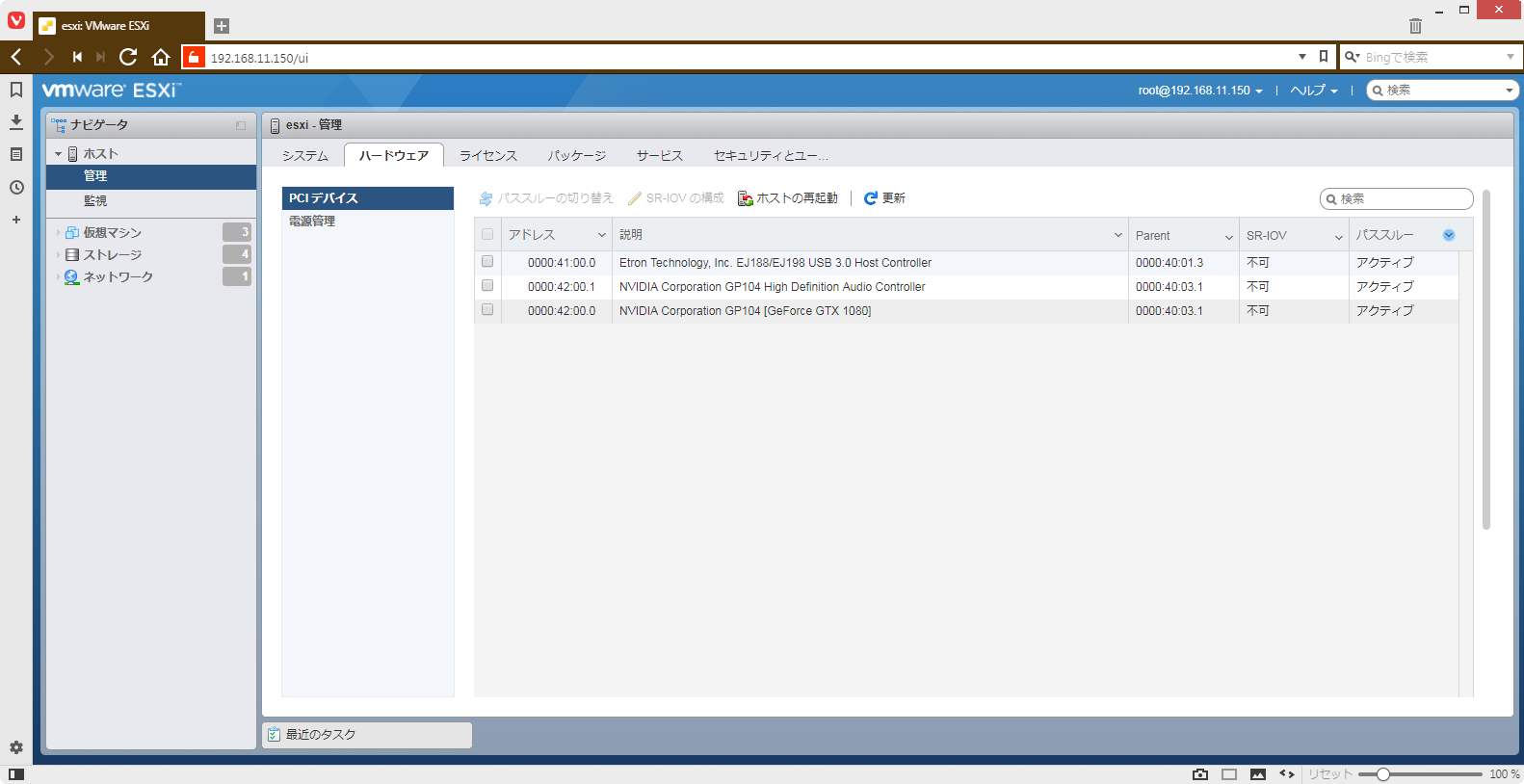Screen dimensions: 1524x784
Task: Open the History side panel
Action: pos(16,187)
